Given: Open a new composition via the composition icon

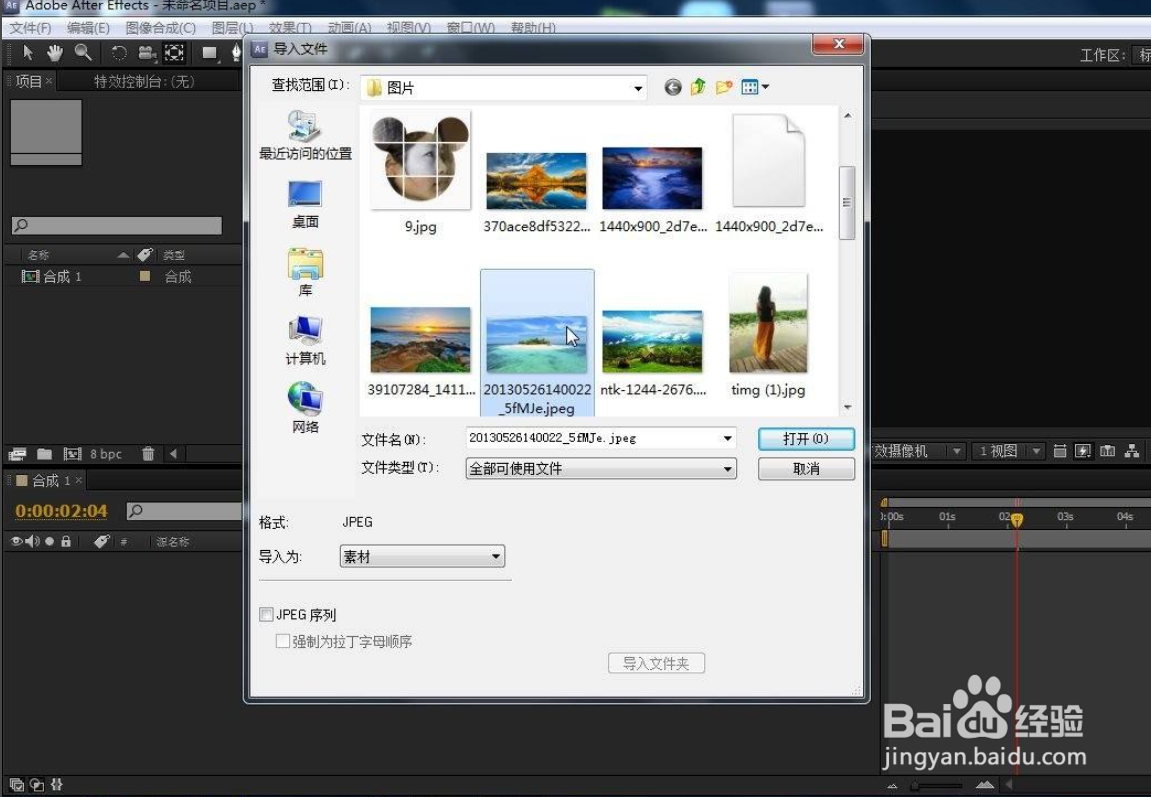Looking at the screenshot, I should [17, 454].
